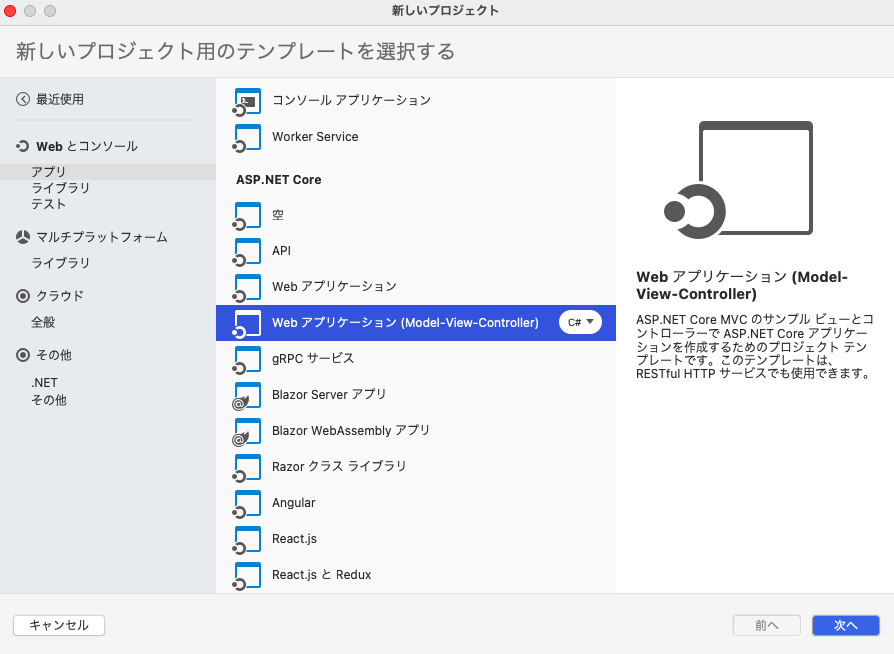Image resolution: width=894 pixels, height=654 pixels.
Task: Click the React.js と Redux icon
Action: click(247, 575)
